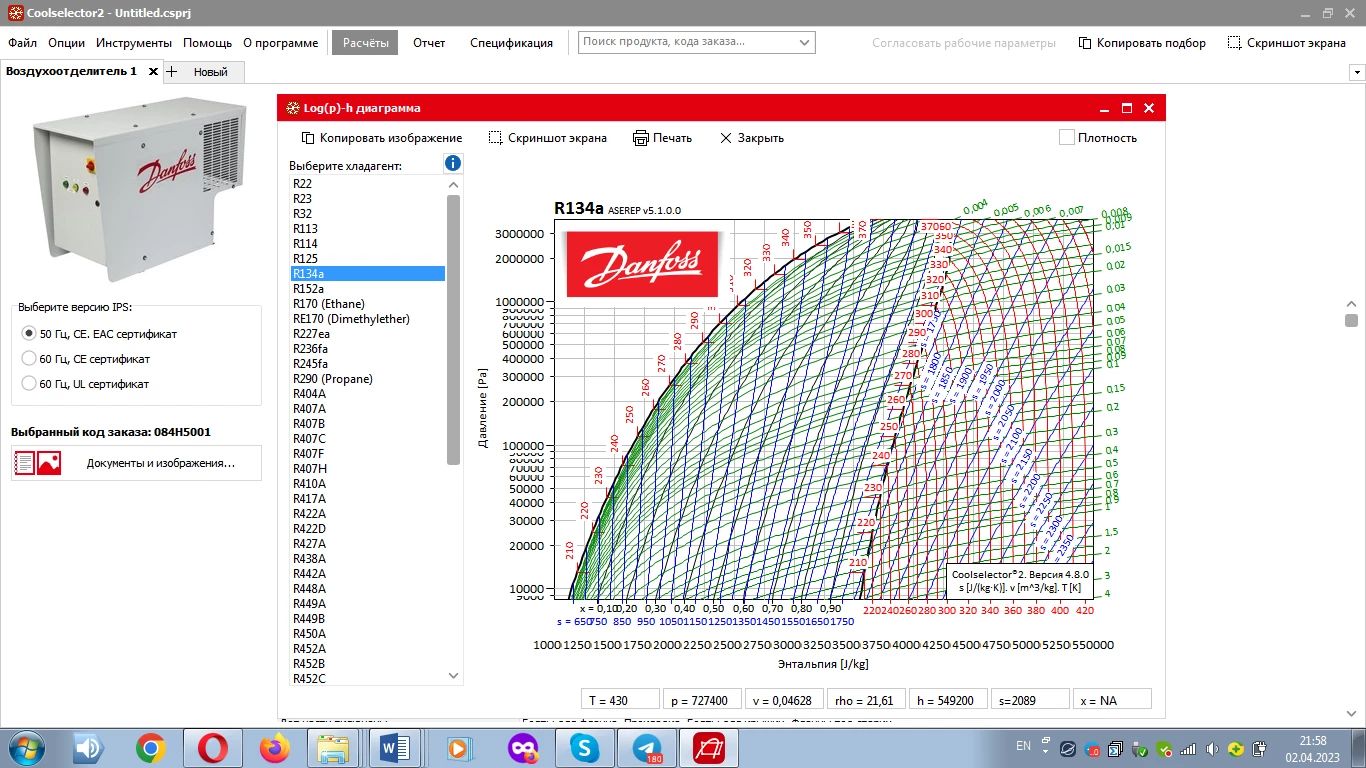Click the screenshot icon in diagram toolbar
Viewport: 1366px width, 768px height.
(x=495, y=138)
